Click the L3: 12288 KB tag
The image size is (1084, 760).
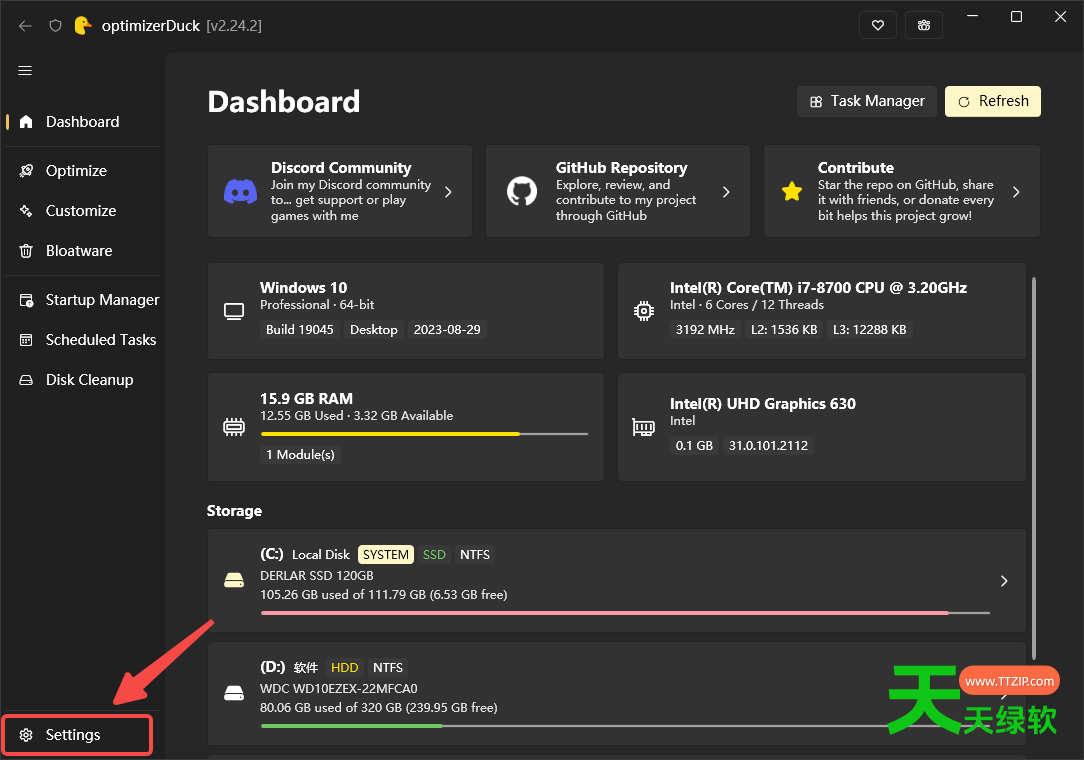[869, 330]
